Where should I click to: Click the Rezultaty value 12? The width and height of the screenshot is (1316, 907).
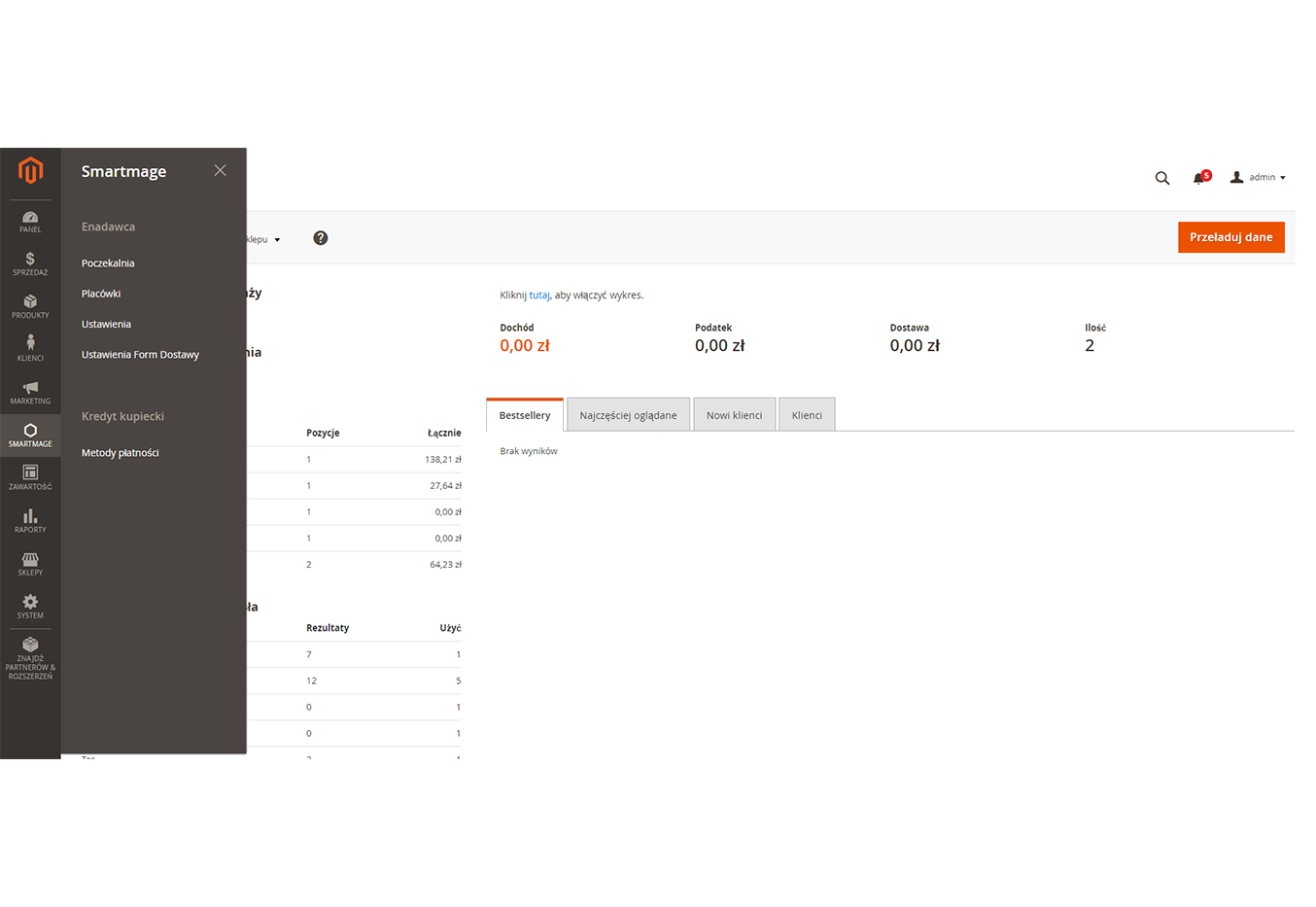(x=311, y=680)
